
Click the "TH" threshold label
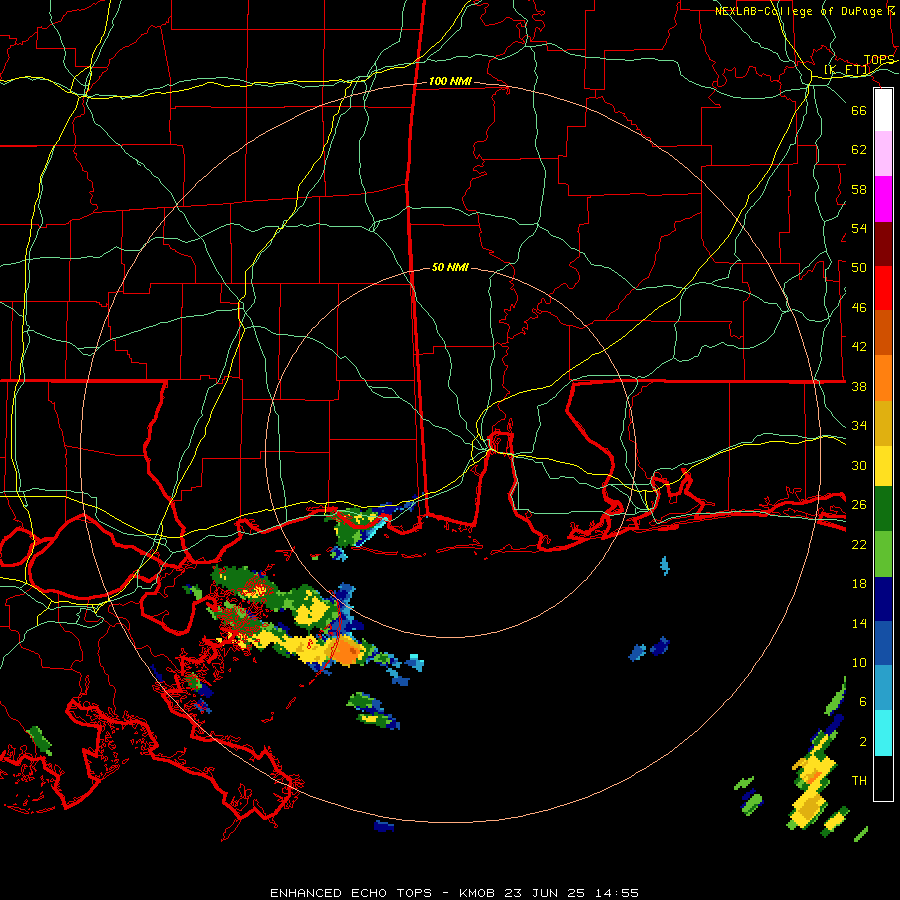(x=859, y=781)
